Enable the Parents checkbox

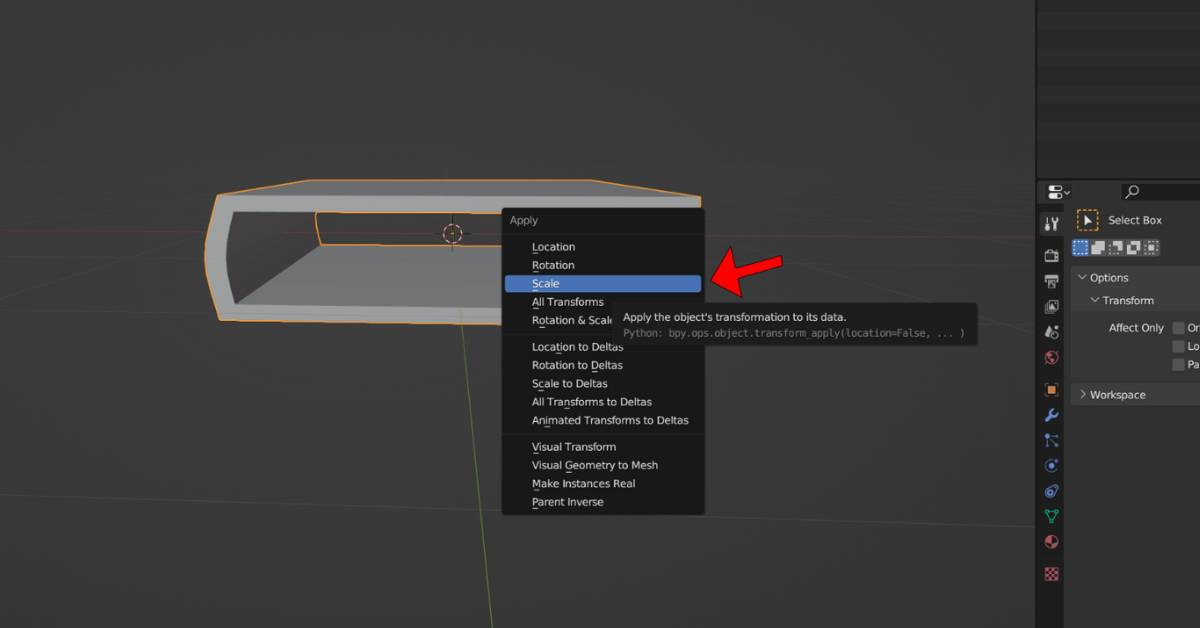point(1178,363)
